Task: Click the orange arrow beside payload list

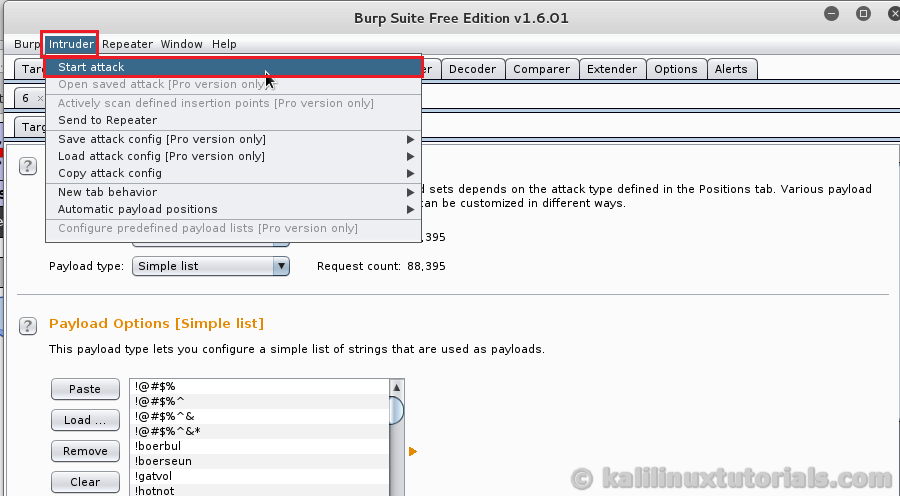Action: [x=412, y=452]
